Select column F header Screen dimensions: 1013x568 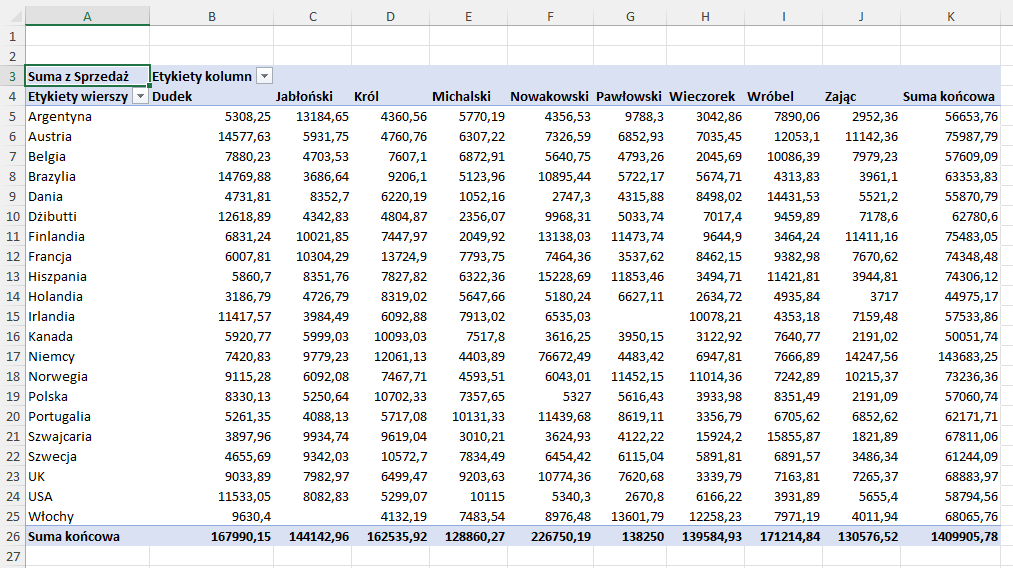coord(550,16)
